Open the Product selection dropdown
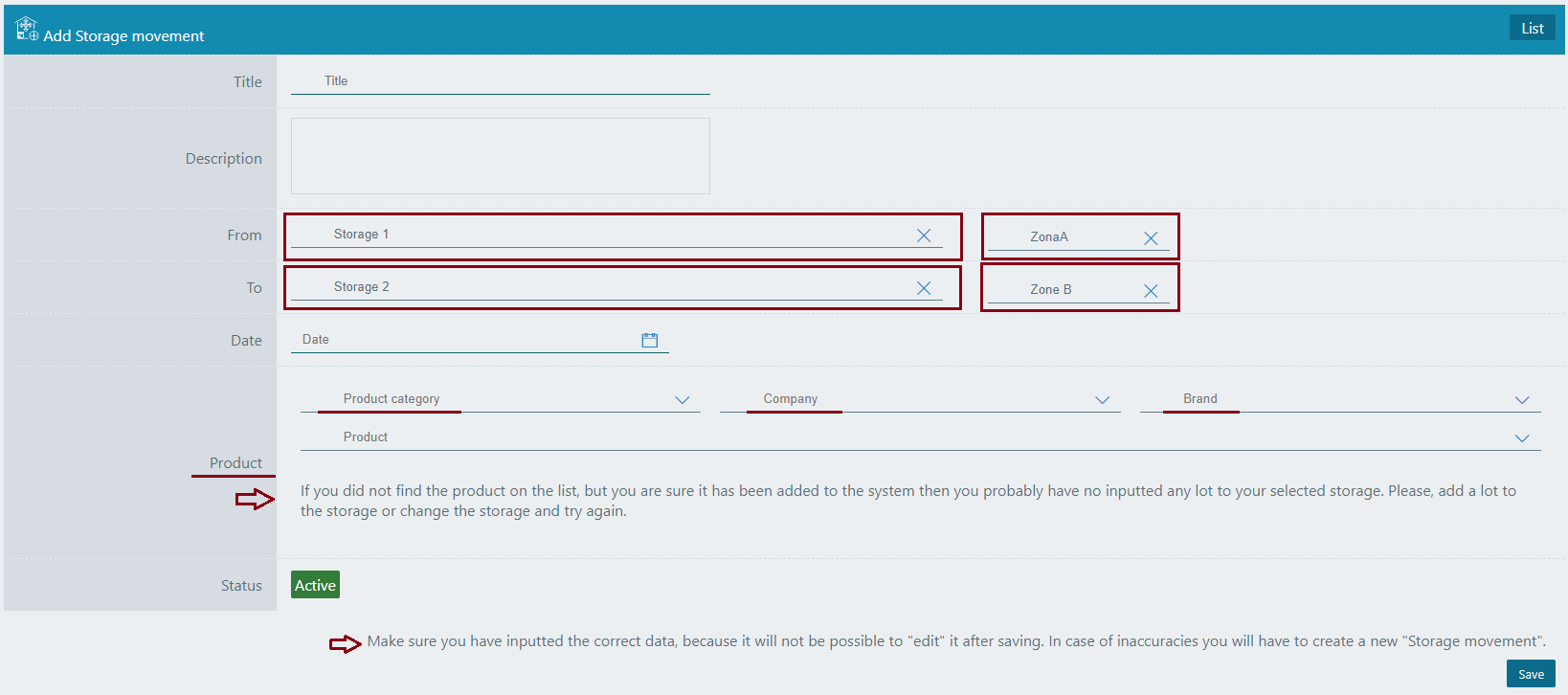Viewport: 1568px width, 695px height. coord(1521,438)
